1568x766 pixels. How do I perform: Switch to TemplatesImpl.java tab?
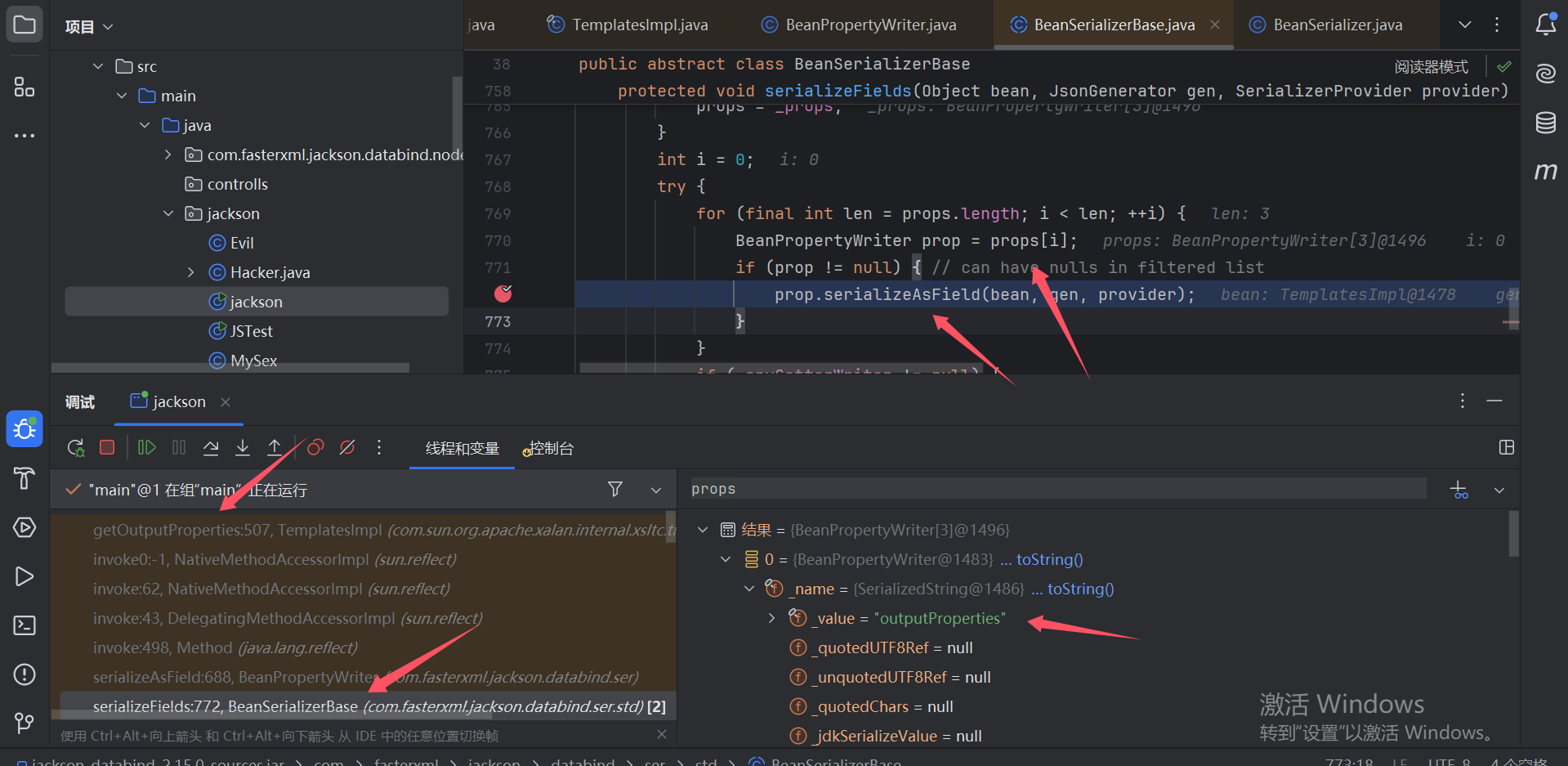coord(628,25)
